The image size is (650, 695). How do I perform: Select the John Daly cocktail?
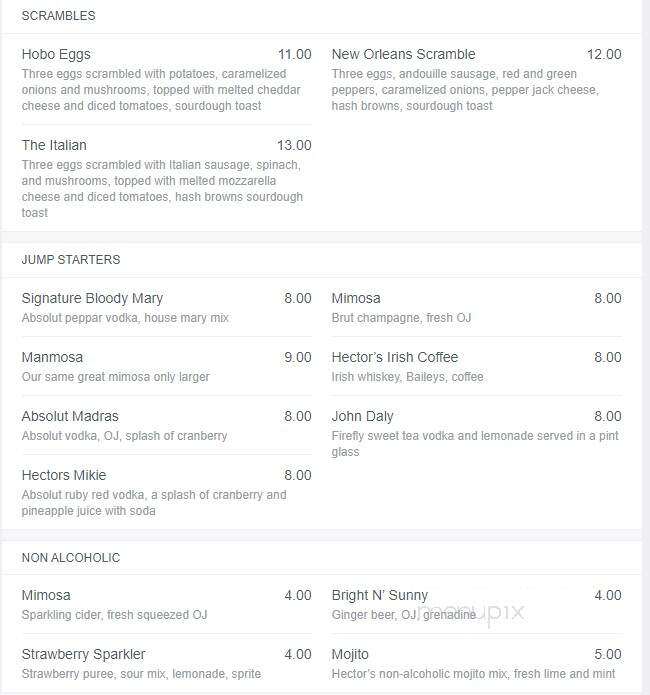tap(362, 416)
